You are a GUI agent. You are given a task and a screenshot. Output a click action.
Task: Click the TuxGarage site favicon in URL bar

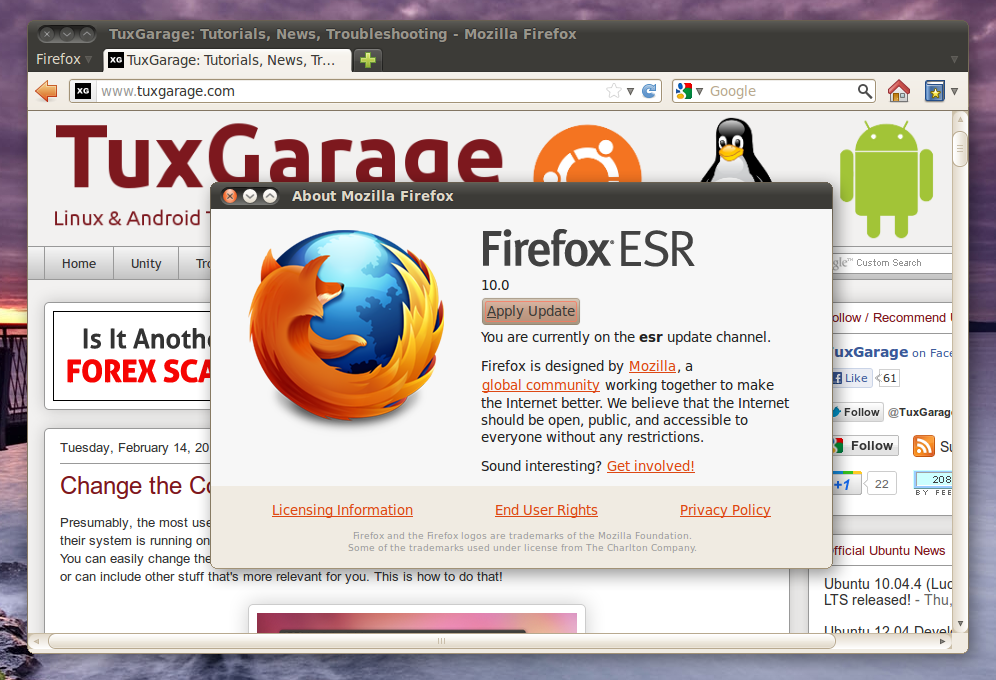click(83, 91)
